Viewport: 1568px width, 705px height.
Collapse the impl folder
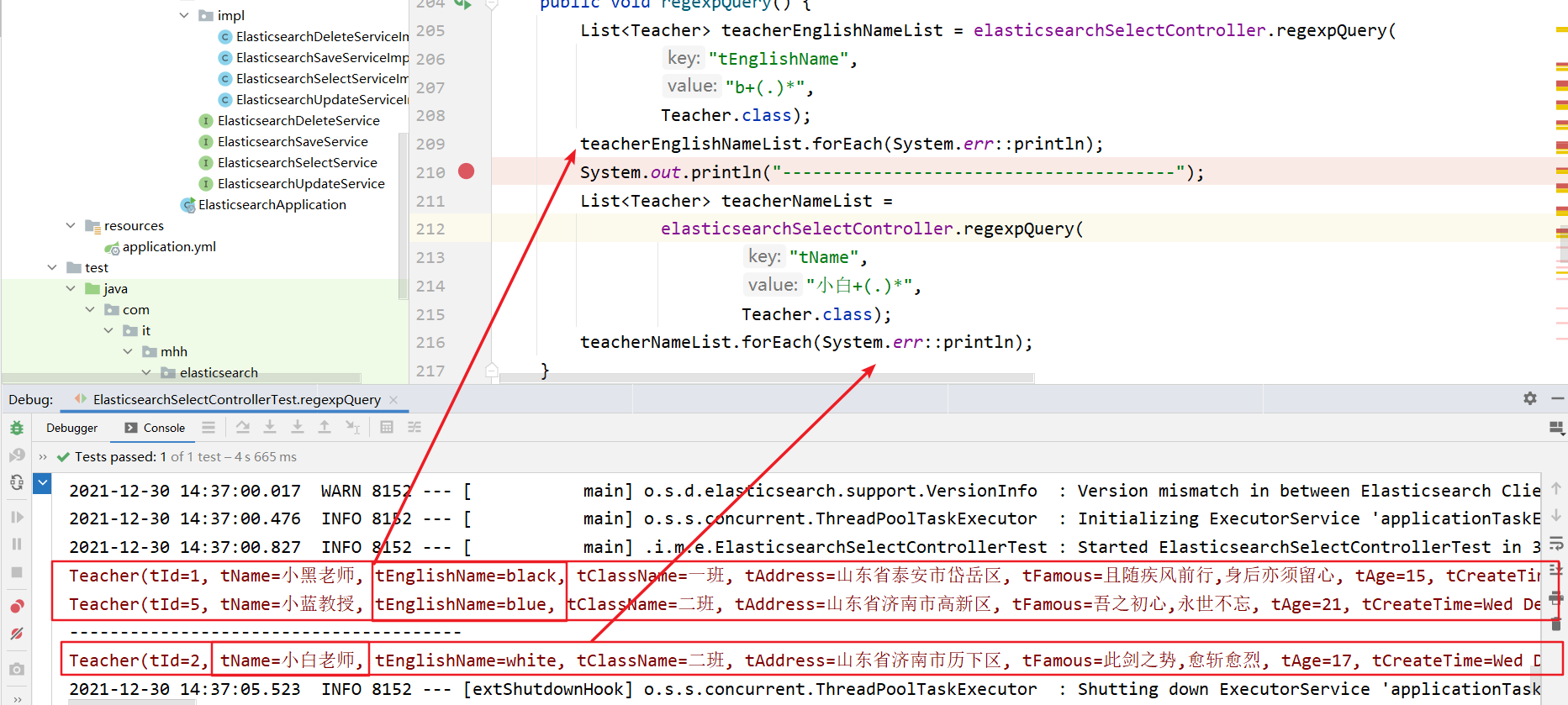click(x=184, y=15)
